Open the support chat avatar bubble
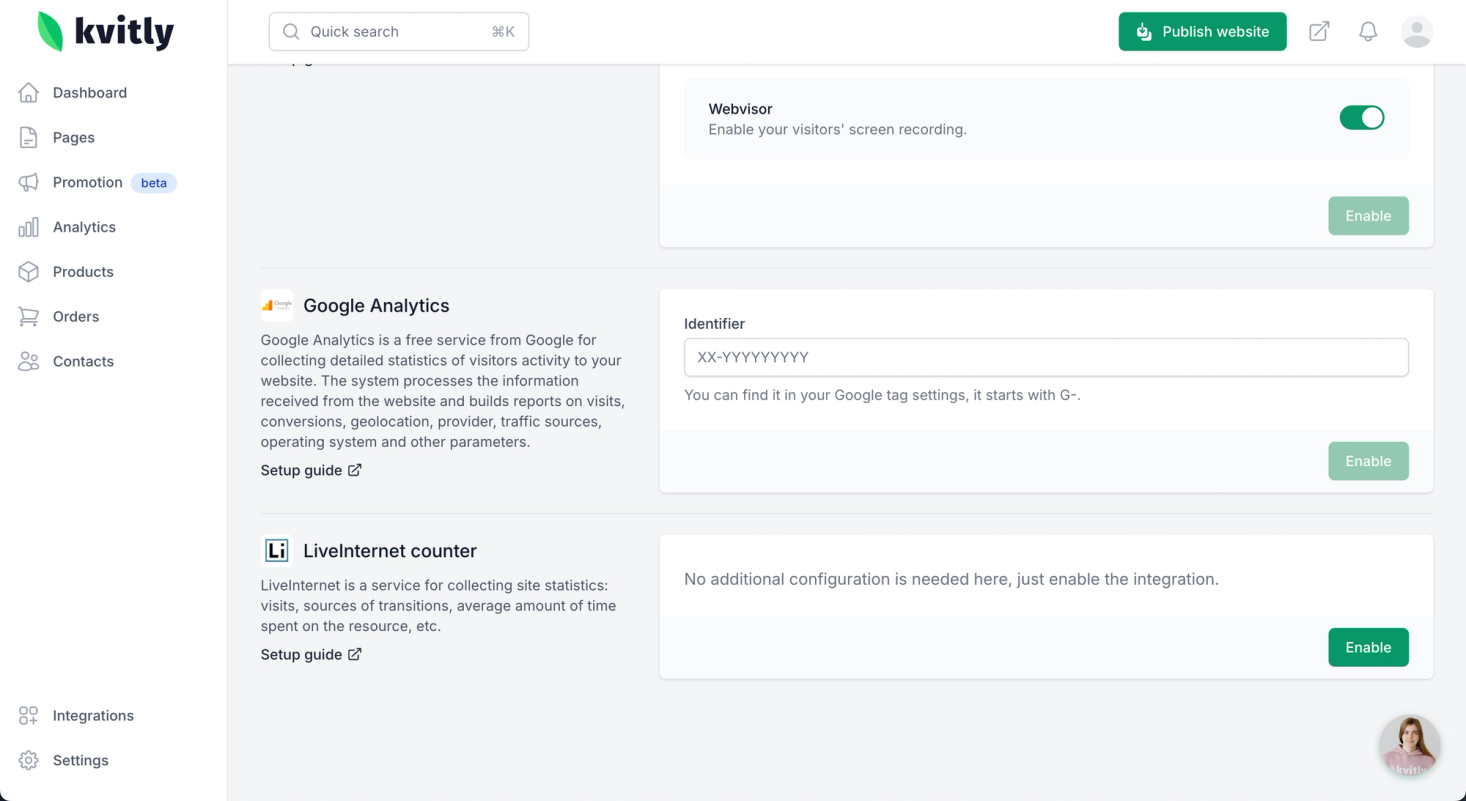The height and width of the screenshot is (801, 1466). (1409, 746)
